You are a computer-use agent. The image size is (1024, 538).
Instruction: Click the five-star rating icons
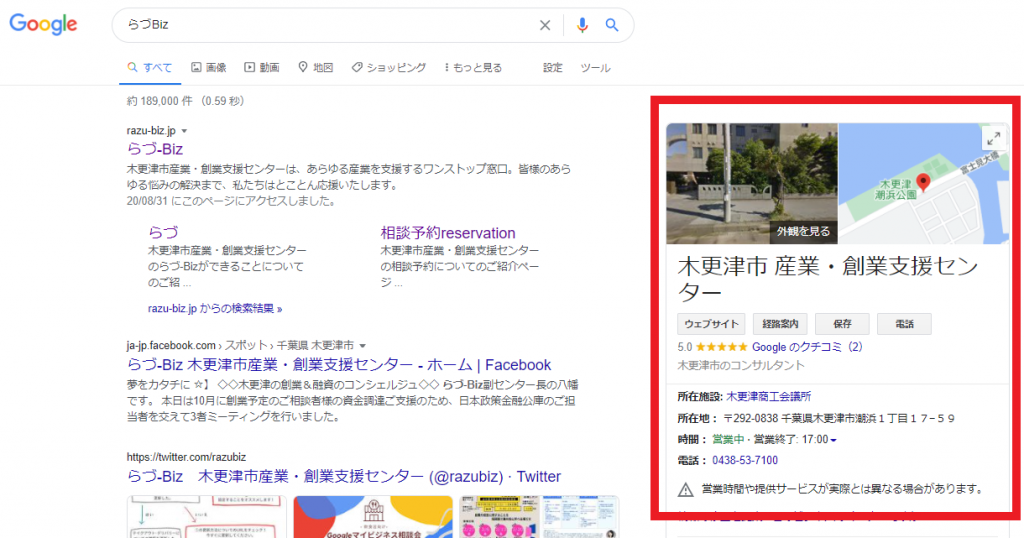tap(722, 347)
